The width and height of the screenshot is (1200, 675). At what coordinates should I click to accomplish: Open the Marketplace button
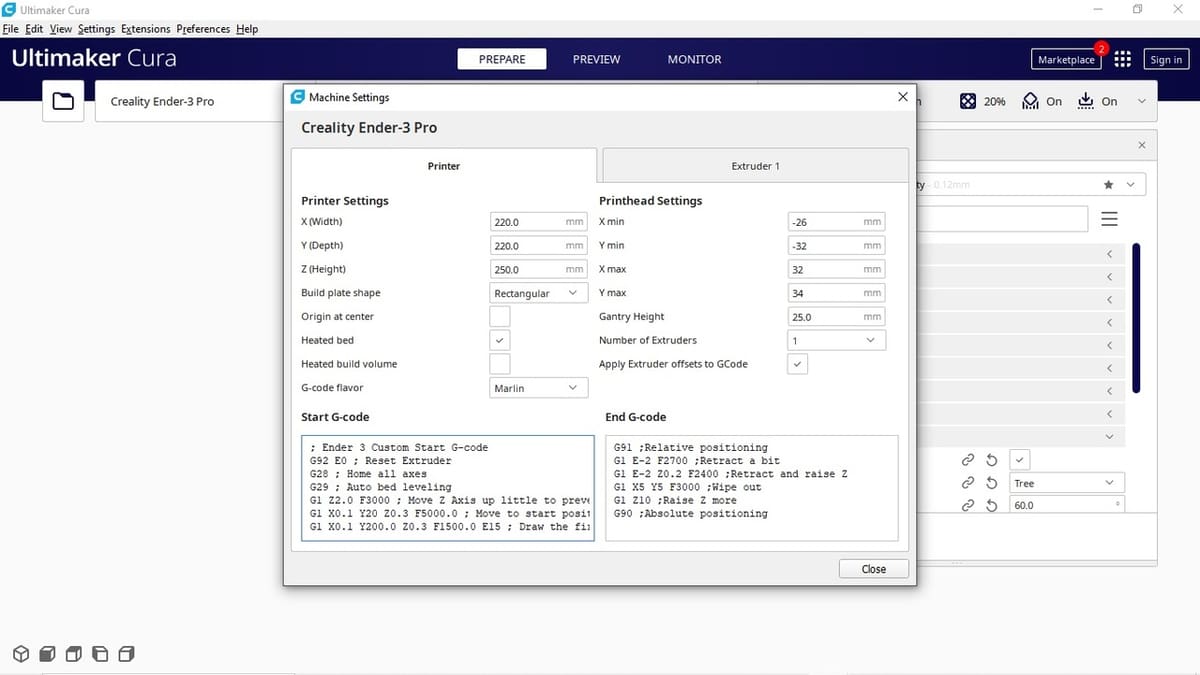pyautogui.click(x=1066, y=60)
